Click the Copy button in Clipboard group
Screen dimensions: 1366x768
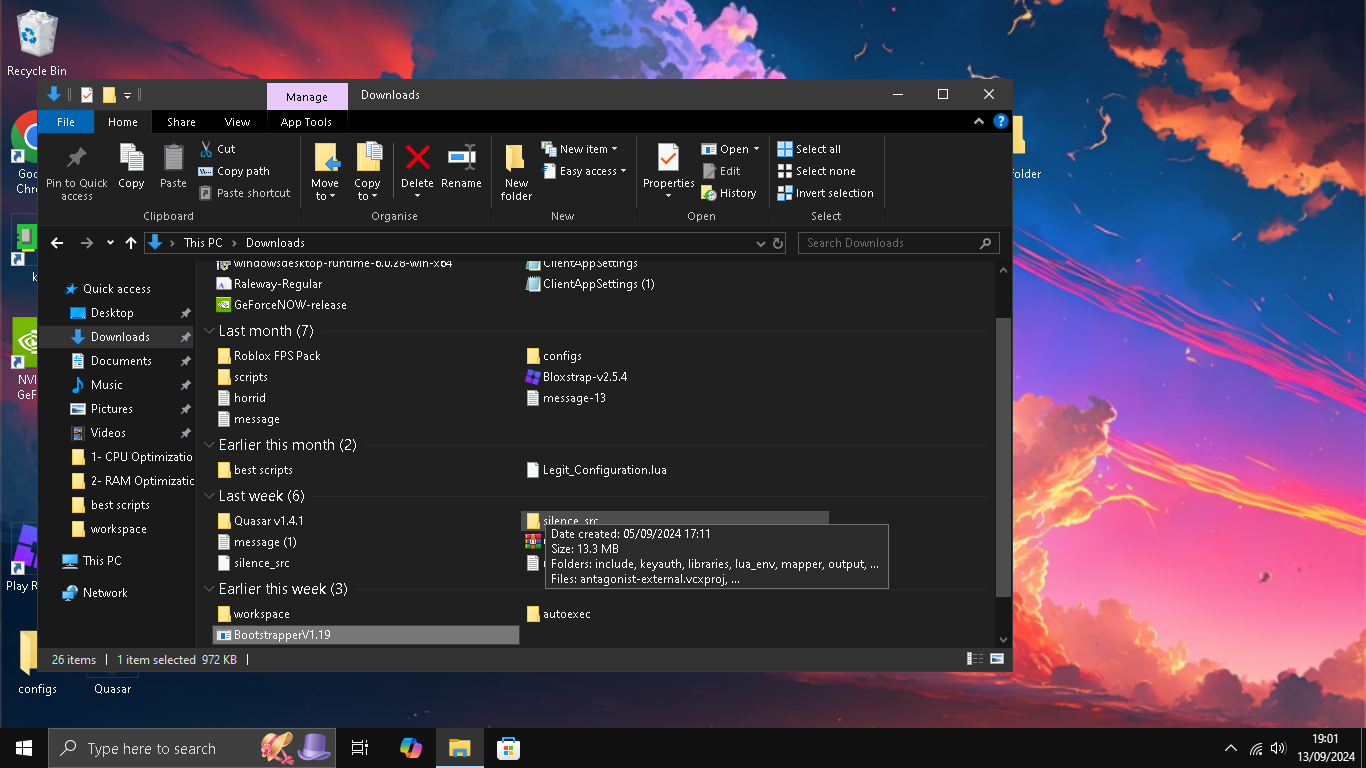pos(131,166)
